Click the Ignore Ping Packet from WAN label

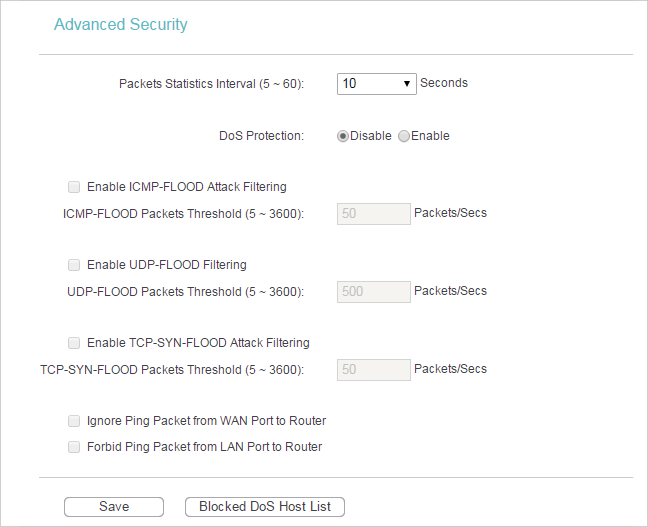coord(207,421)
